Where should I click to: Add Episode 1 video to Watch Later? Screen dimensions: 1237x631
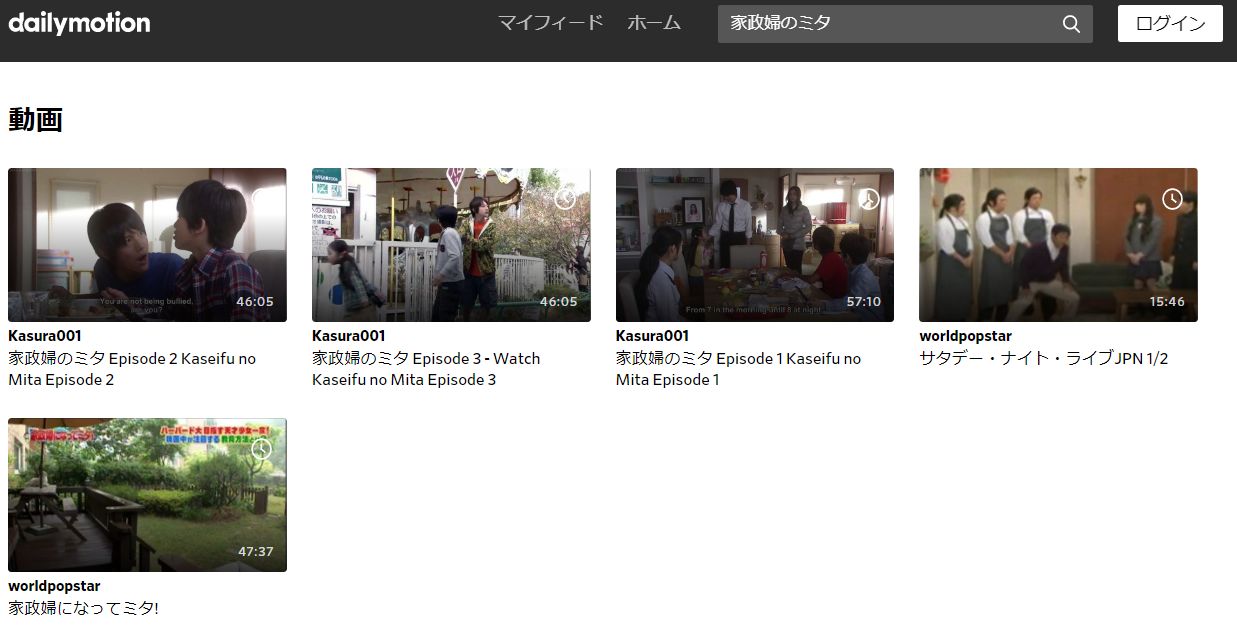coord(869,199)
